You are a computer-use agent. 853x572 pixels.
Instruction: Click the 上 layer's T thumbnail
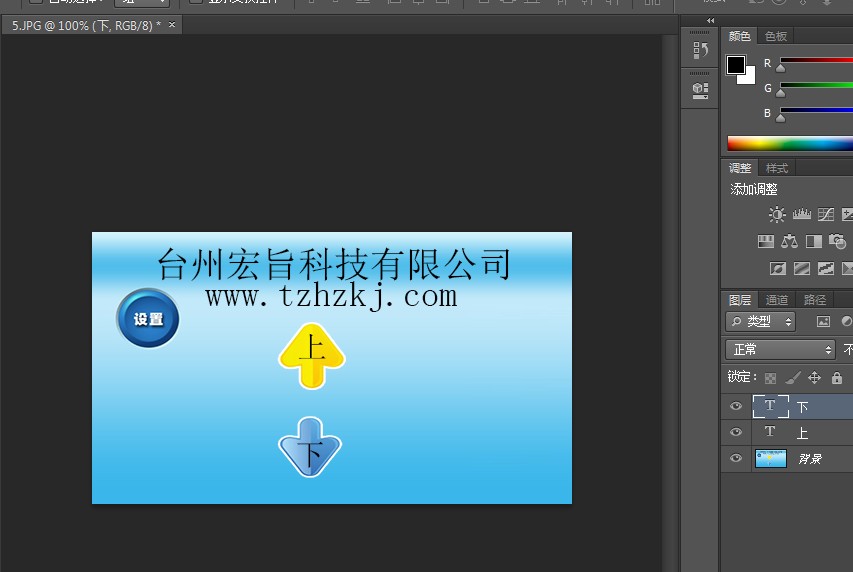770,432
